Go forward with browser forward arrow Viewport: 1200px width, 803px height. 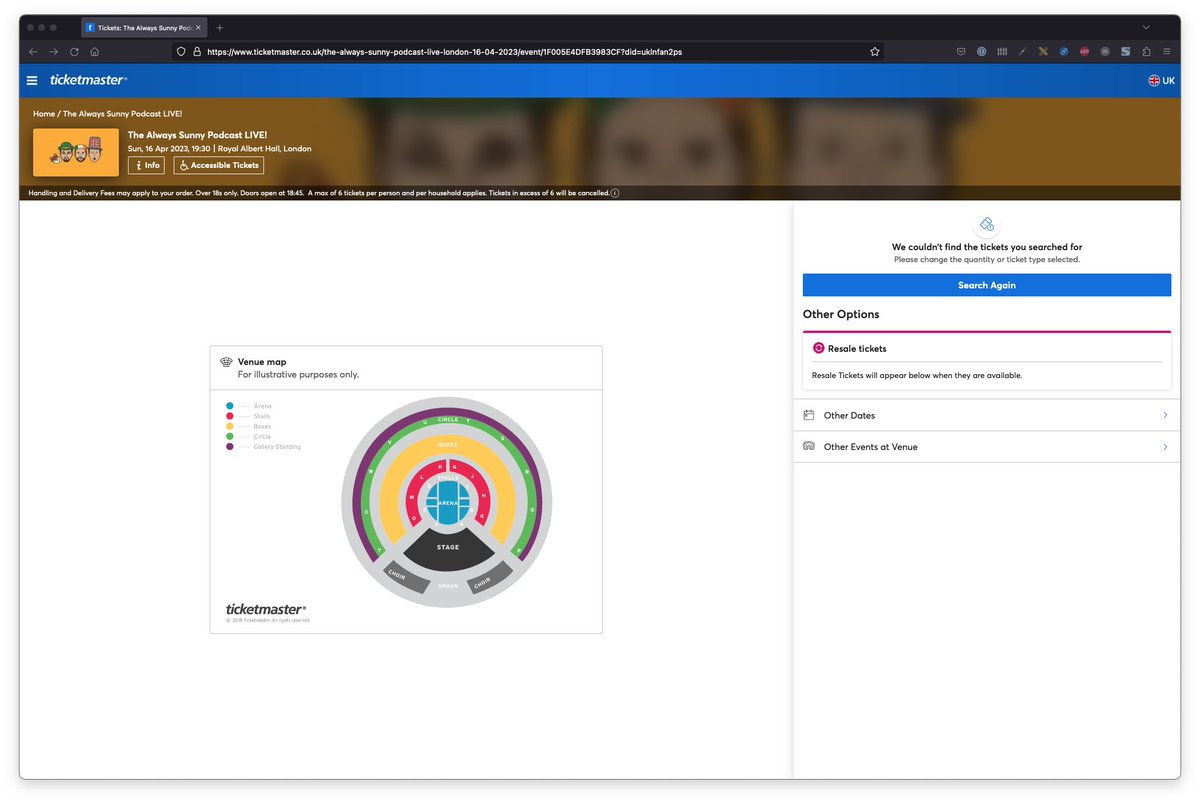point(53,51)
